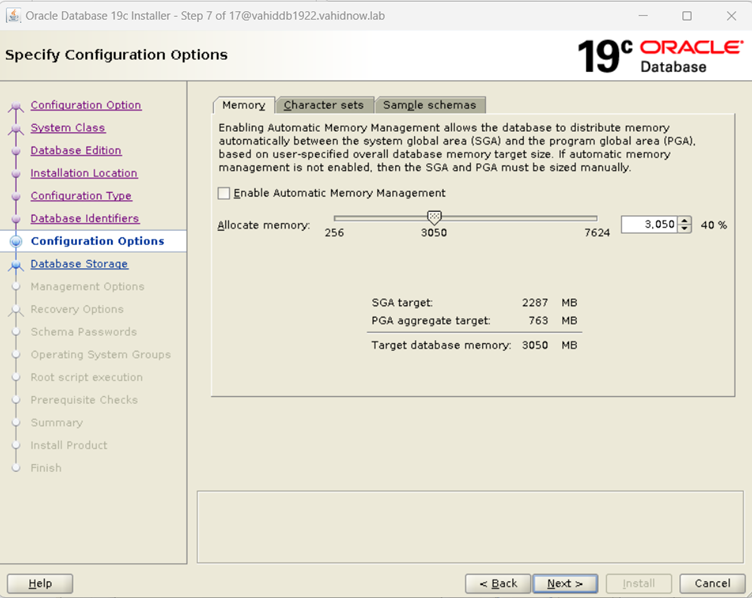This screenshot has width=752, height=598.
Task: Go to Database Edition step
Action: pos(76,151)
